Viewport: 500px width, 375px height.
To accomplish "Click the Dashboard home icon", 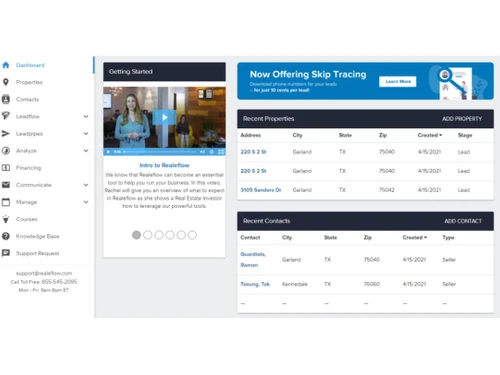I will point(6,65).
